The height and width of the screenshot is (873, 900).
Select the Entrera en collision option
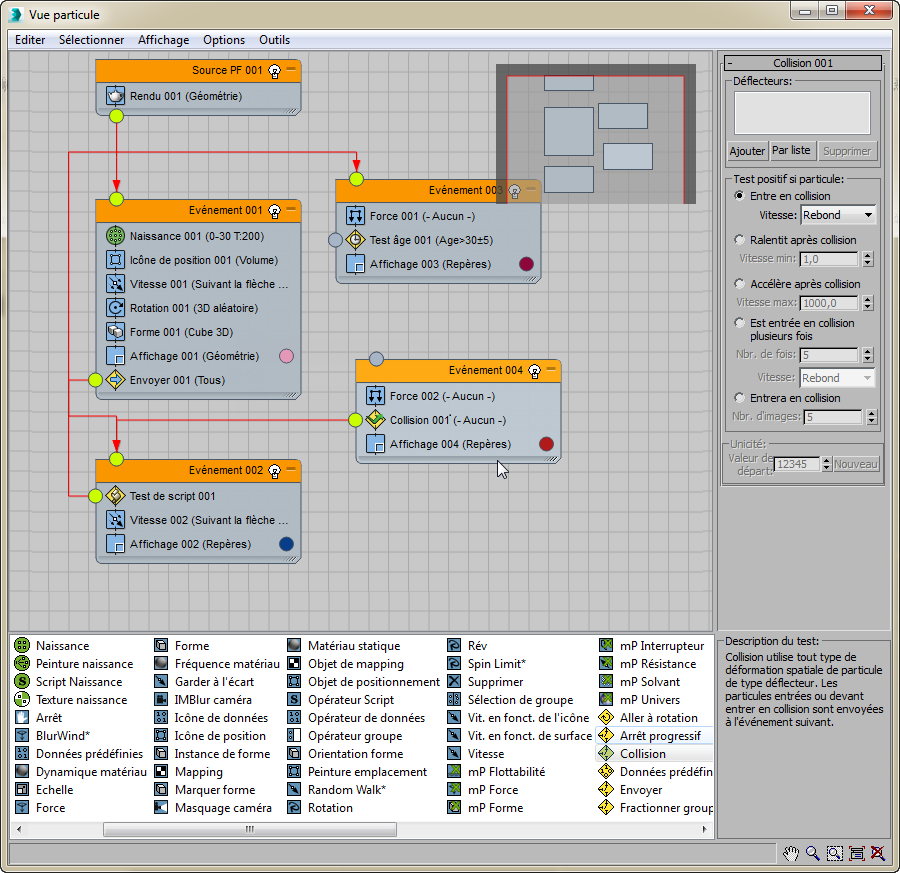coord(740,397)
